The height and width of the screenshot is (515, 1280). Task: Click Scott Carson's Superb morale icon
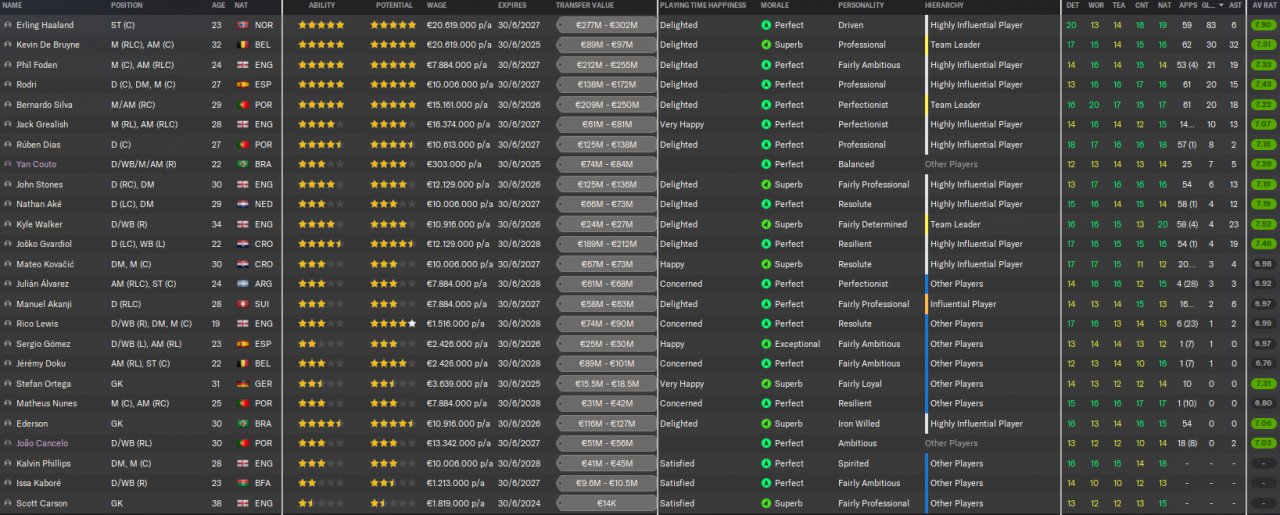[766, 503]
